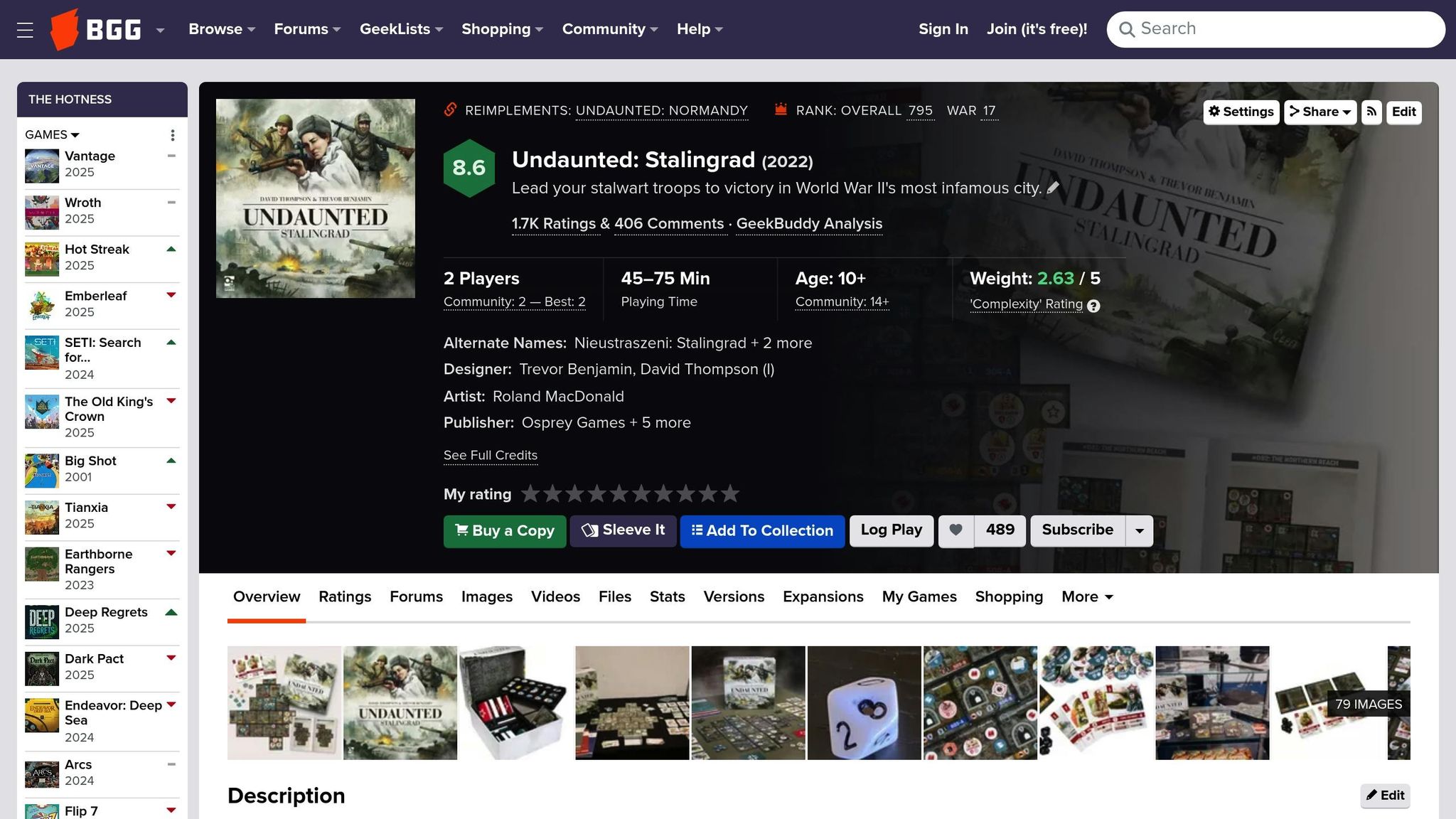Open Undaunted: Normandy reimplements link

point(662,110)
